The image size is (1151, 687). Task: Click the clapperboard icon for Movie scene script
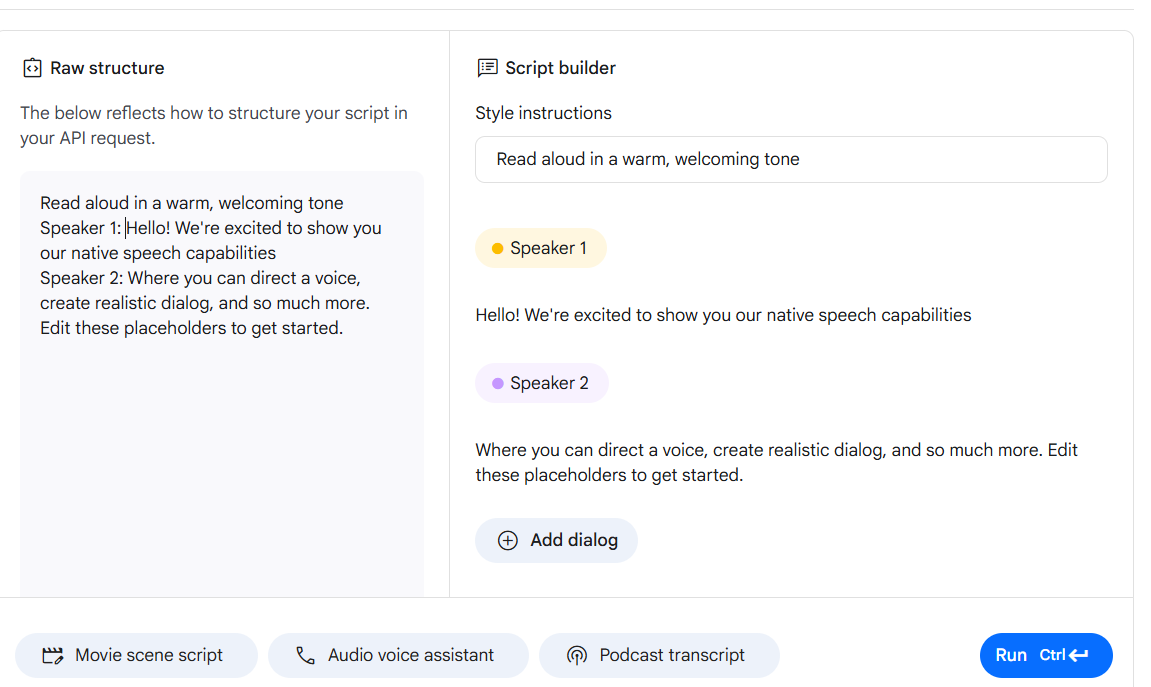tap(53, 656)
